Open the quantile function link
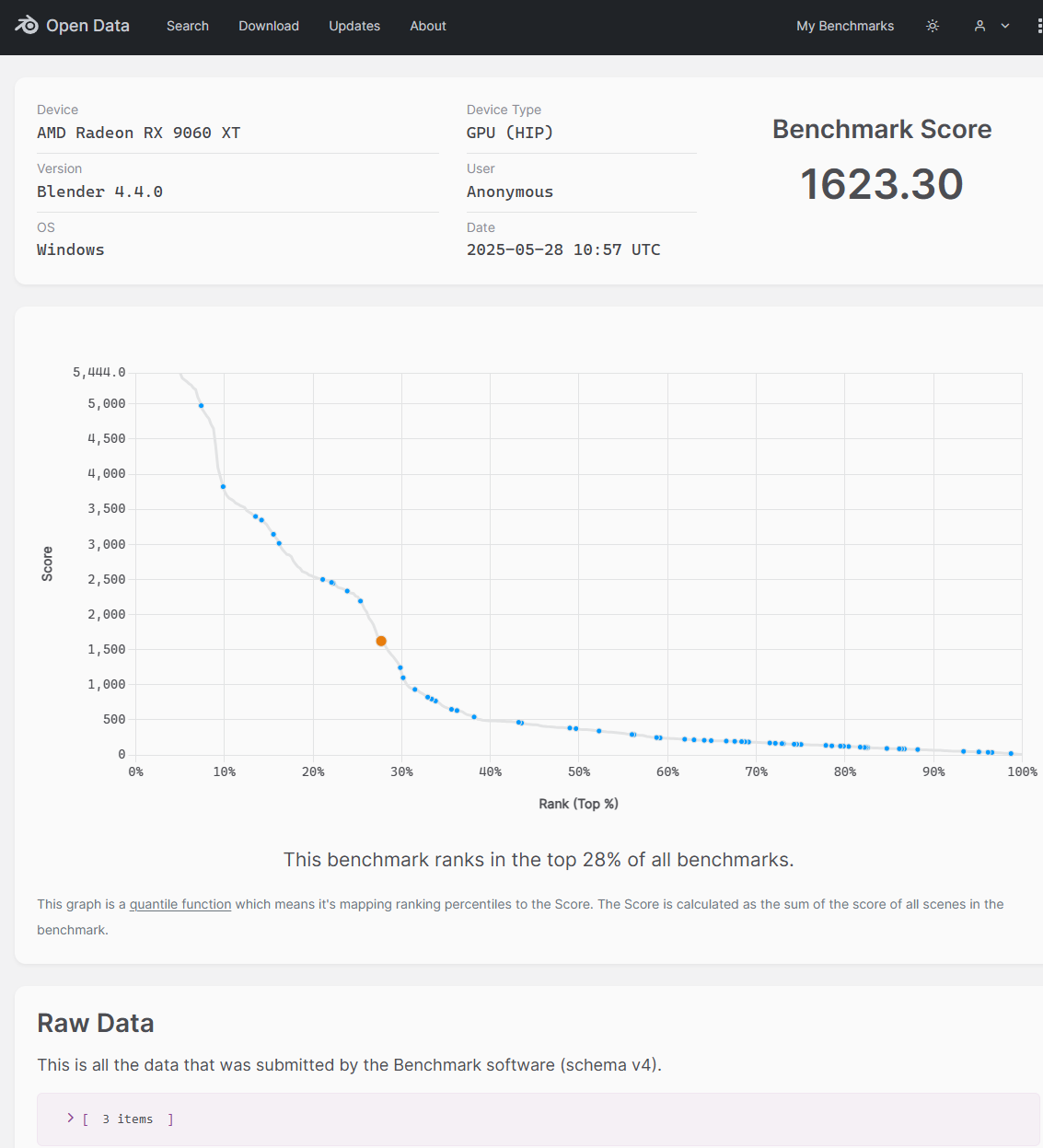Viewport: 1043px width, 1148px height. coord(180,904)
